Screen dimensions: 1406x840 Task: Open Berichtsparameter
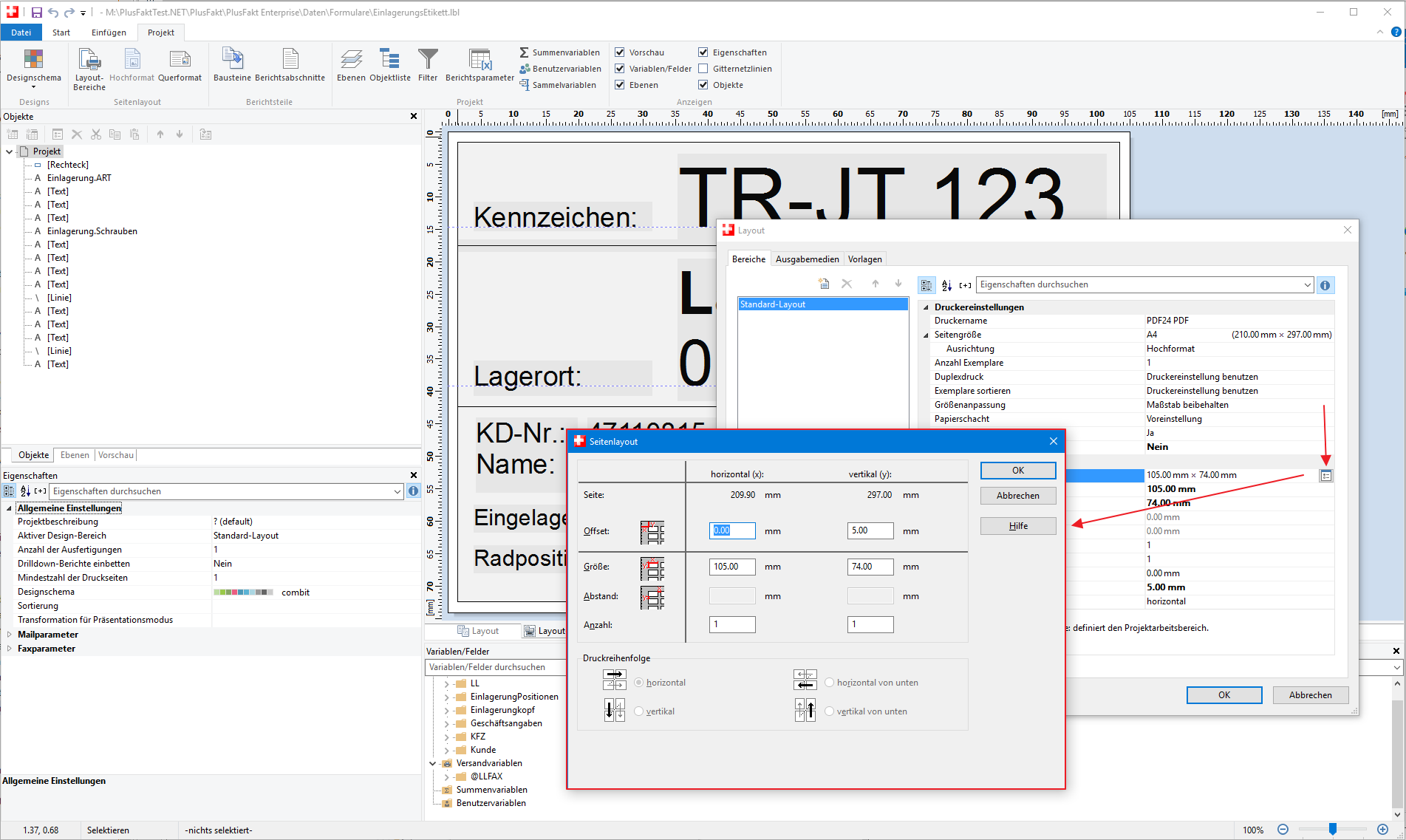[480, 65]
